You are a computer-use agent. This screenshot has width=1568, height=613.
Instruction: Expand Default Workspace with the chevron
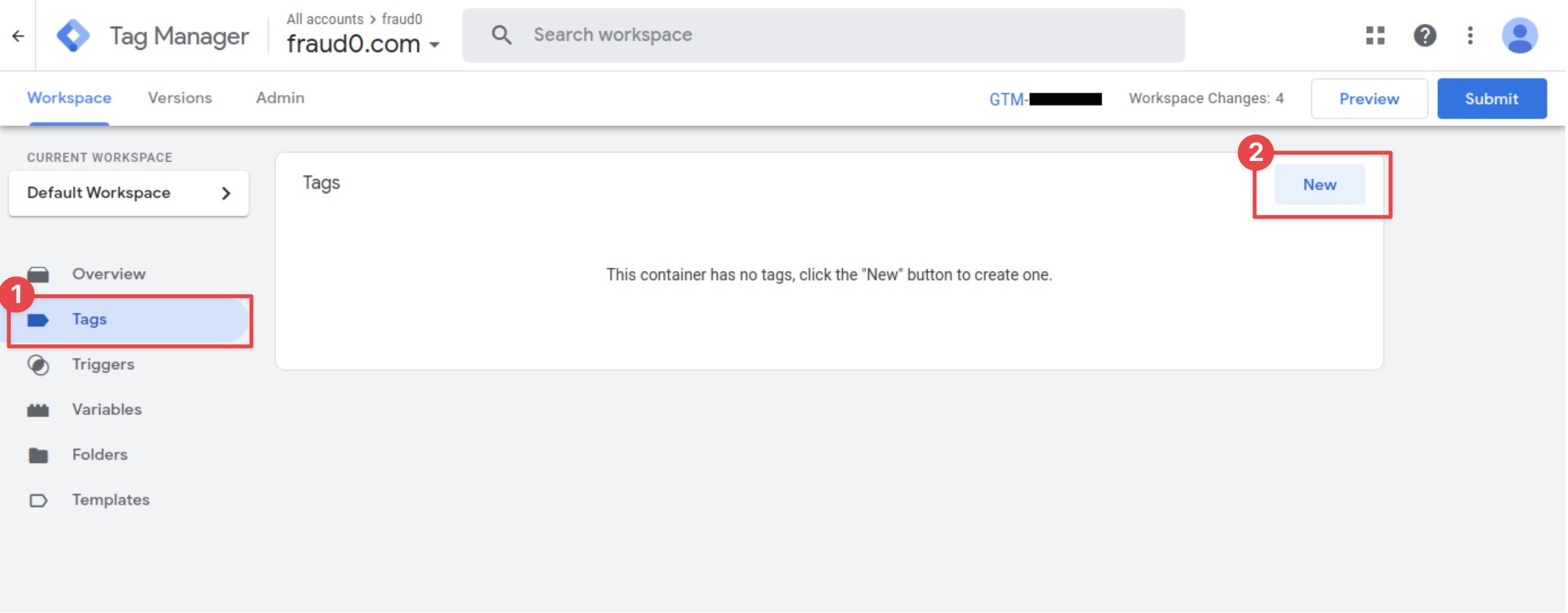click(226, 192)
